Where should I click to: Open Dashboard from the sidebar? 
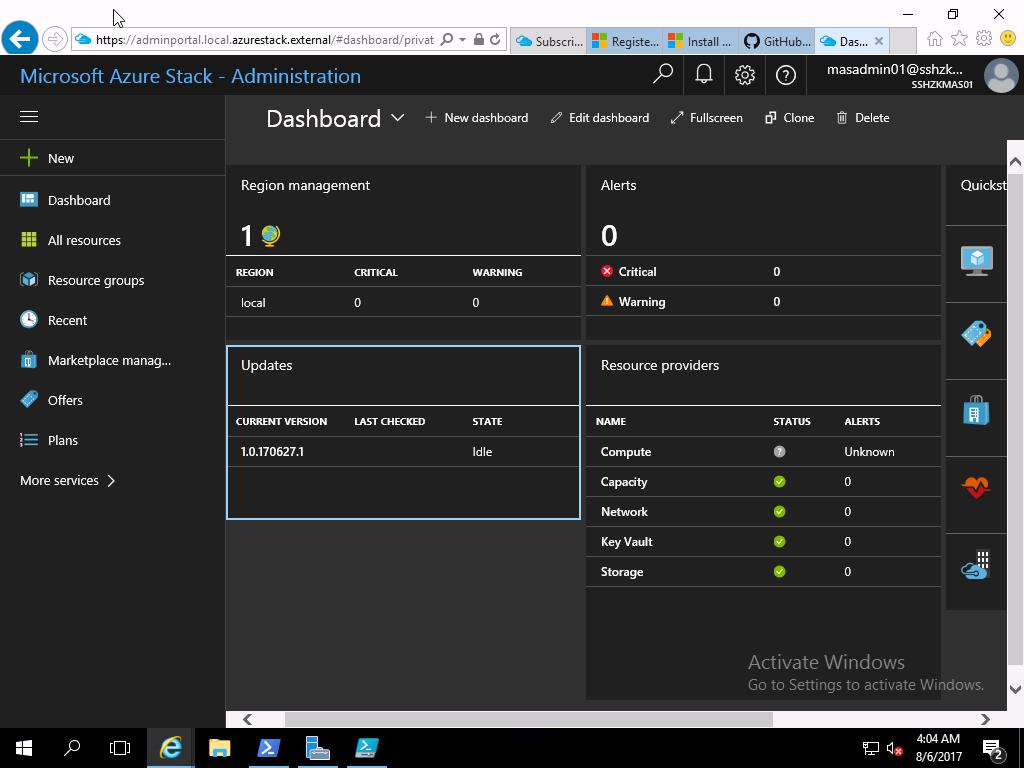click(x=78, y=200)
